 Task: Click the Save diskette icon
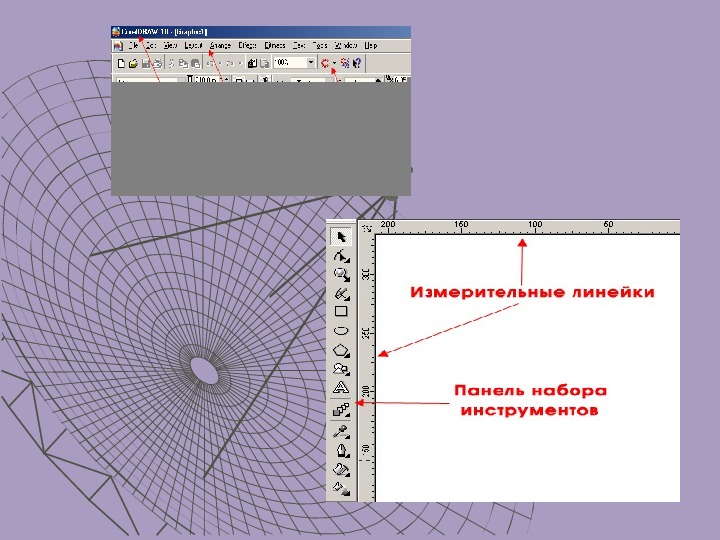[146, 63]
